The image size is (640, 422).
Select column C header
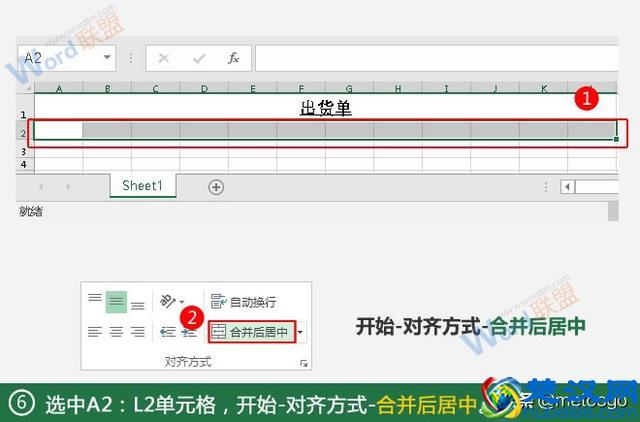tap(156, 88)
